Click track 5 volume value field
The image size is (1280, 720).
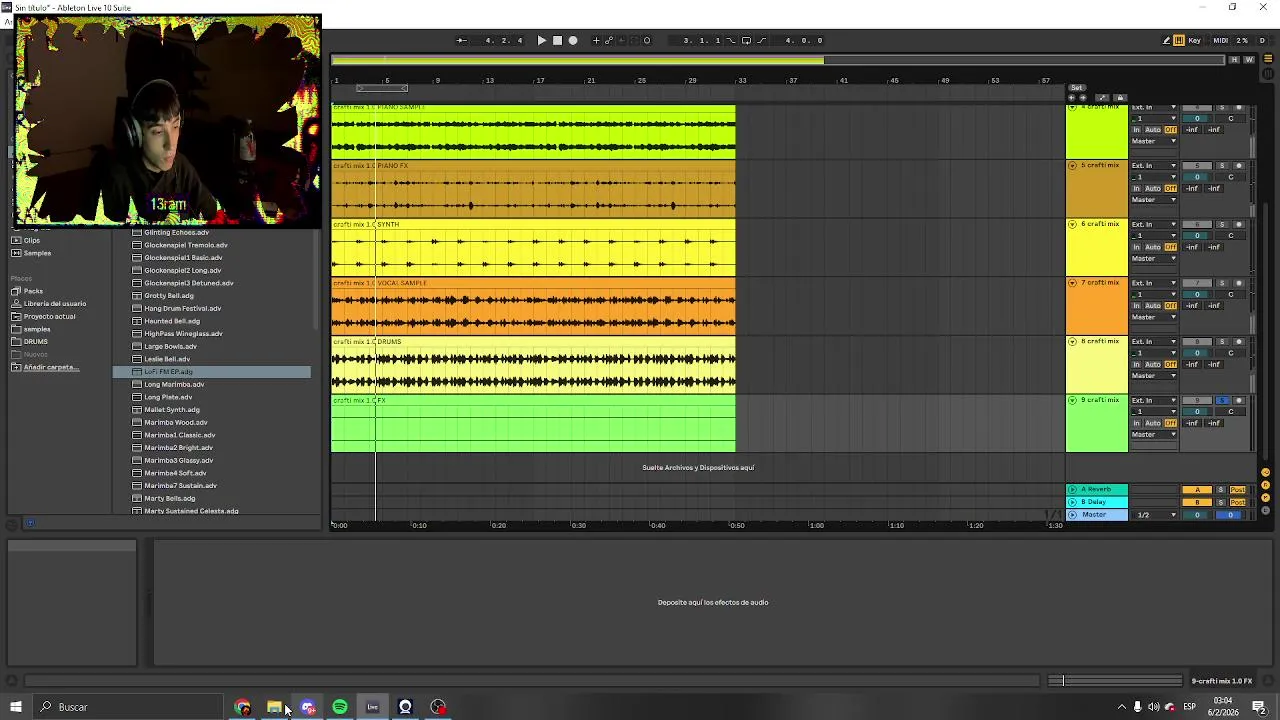point(1197,177)
